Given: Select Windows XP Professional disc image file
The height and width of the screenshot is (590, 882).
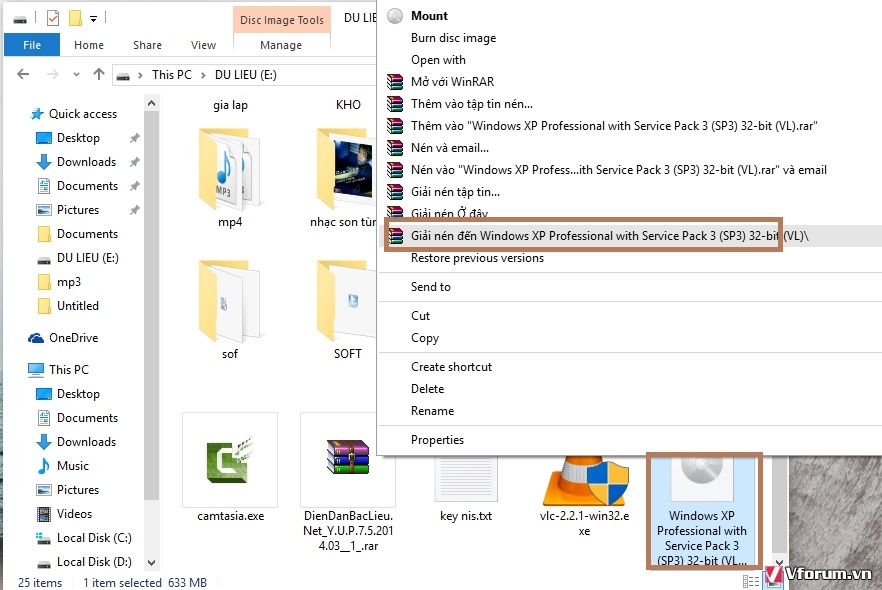Looking at the screenshot, I should pyautogui.click(x=701, y=511).
